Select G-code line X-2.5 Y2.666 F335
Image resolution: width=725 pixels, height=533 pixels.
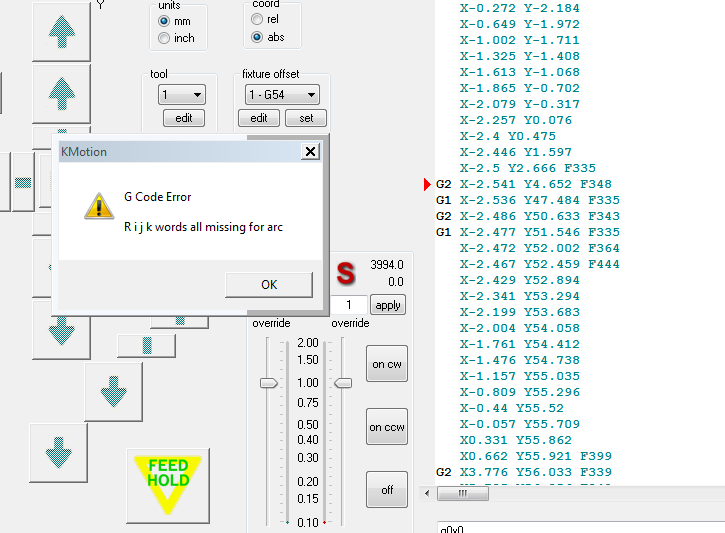pos(528,168)
